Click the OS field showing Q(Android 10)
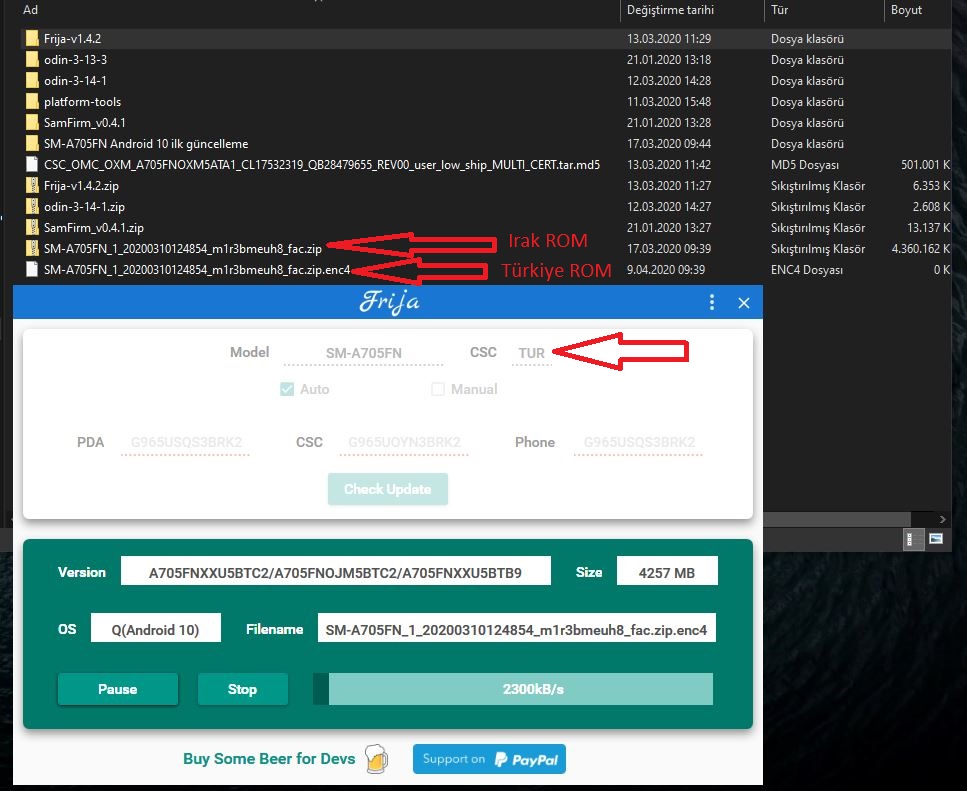The width and height of the screenshot is (967, 791). pos(155,628)
